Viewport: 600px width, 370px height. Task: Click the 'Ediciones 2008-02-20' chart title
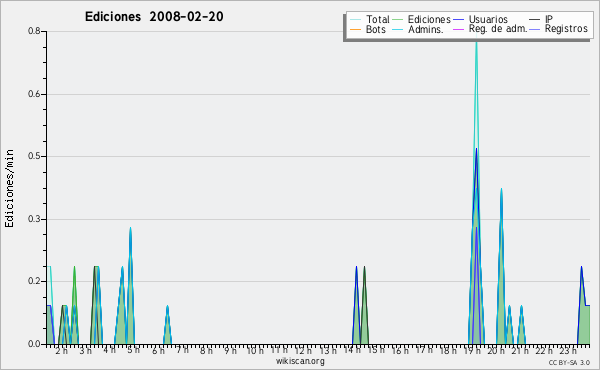[x=154, y=17]
